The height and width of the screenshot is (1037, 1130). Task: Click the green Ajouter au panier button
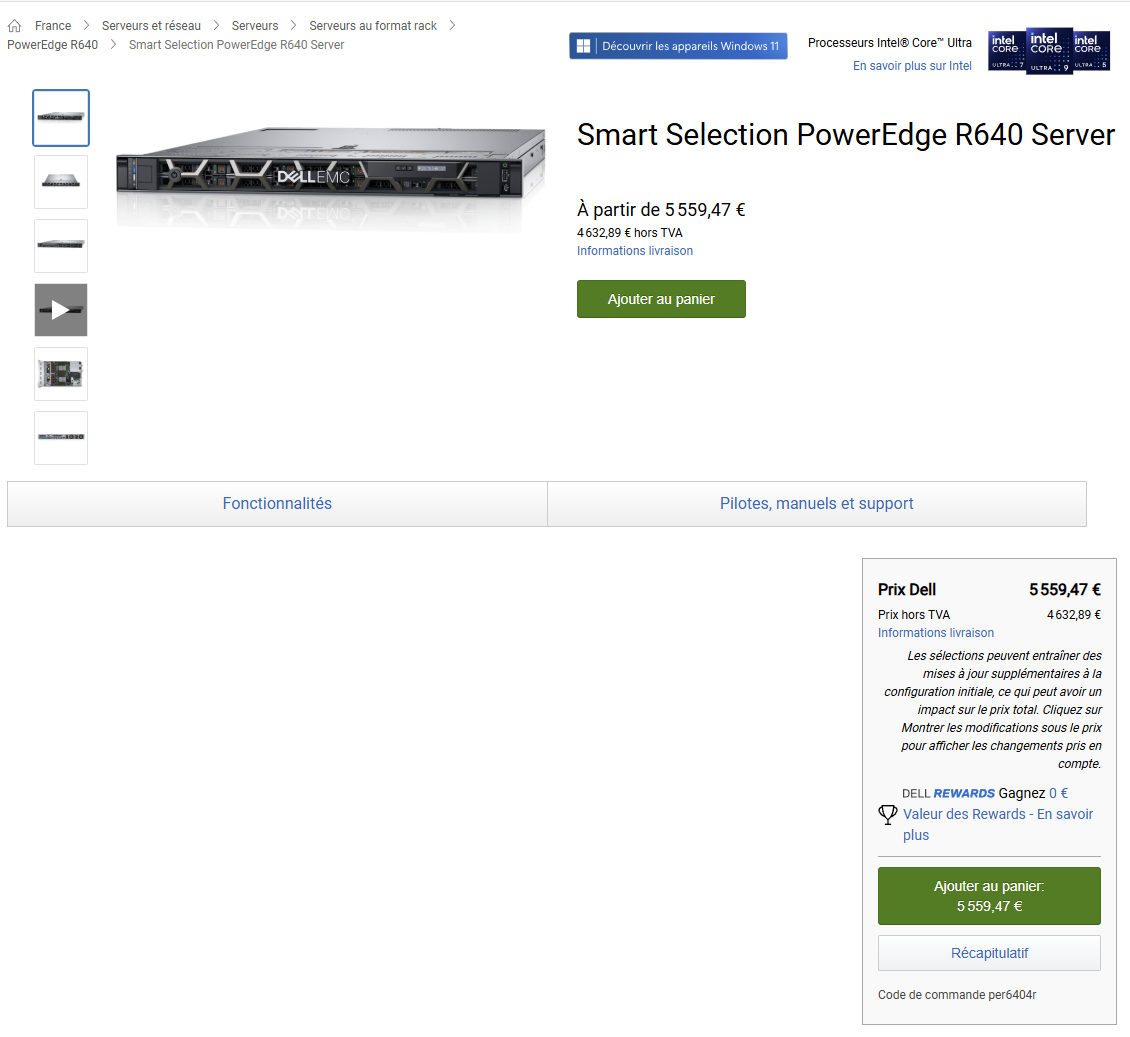click(x=661, y=299)
